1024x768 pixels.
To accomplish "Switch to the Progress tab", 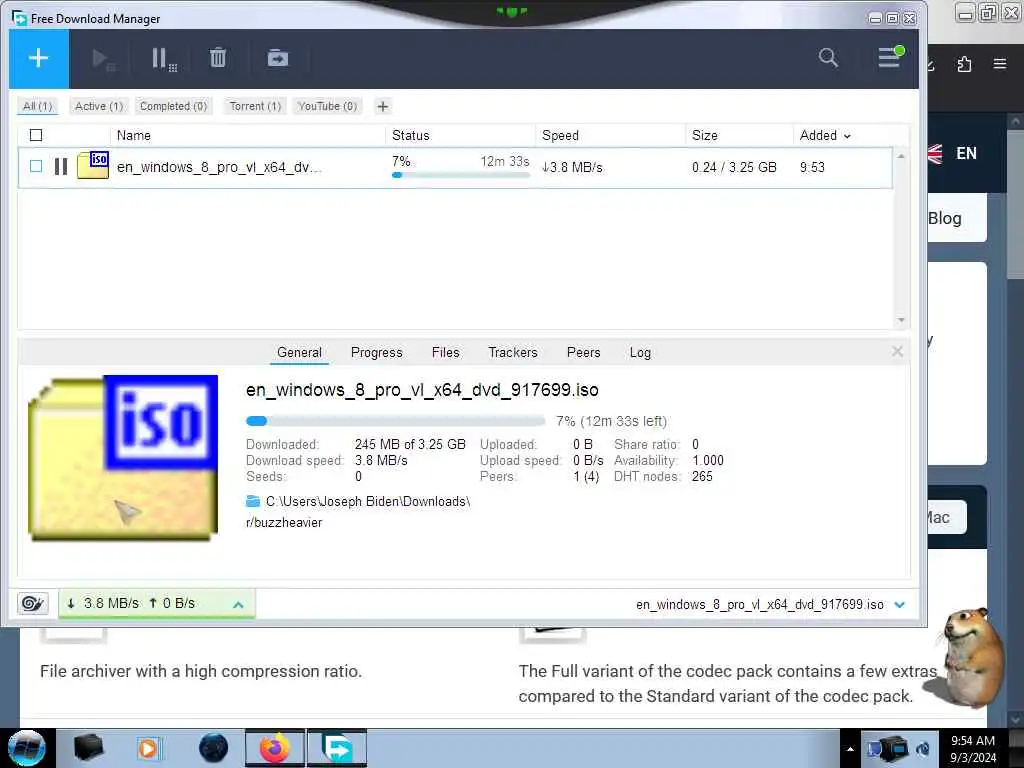I will [377, 353].
